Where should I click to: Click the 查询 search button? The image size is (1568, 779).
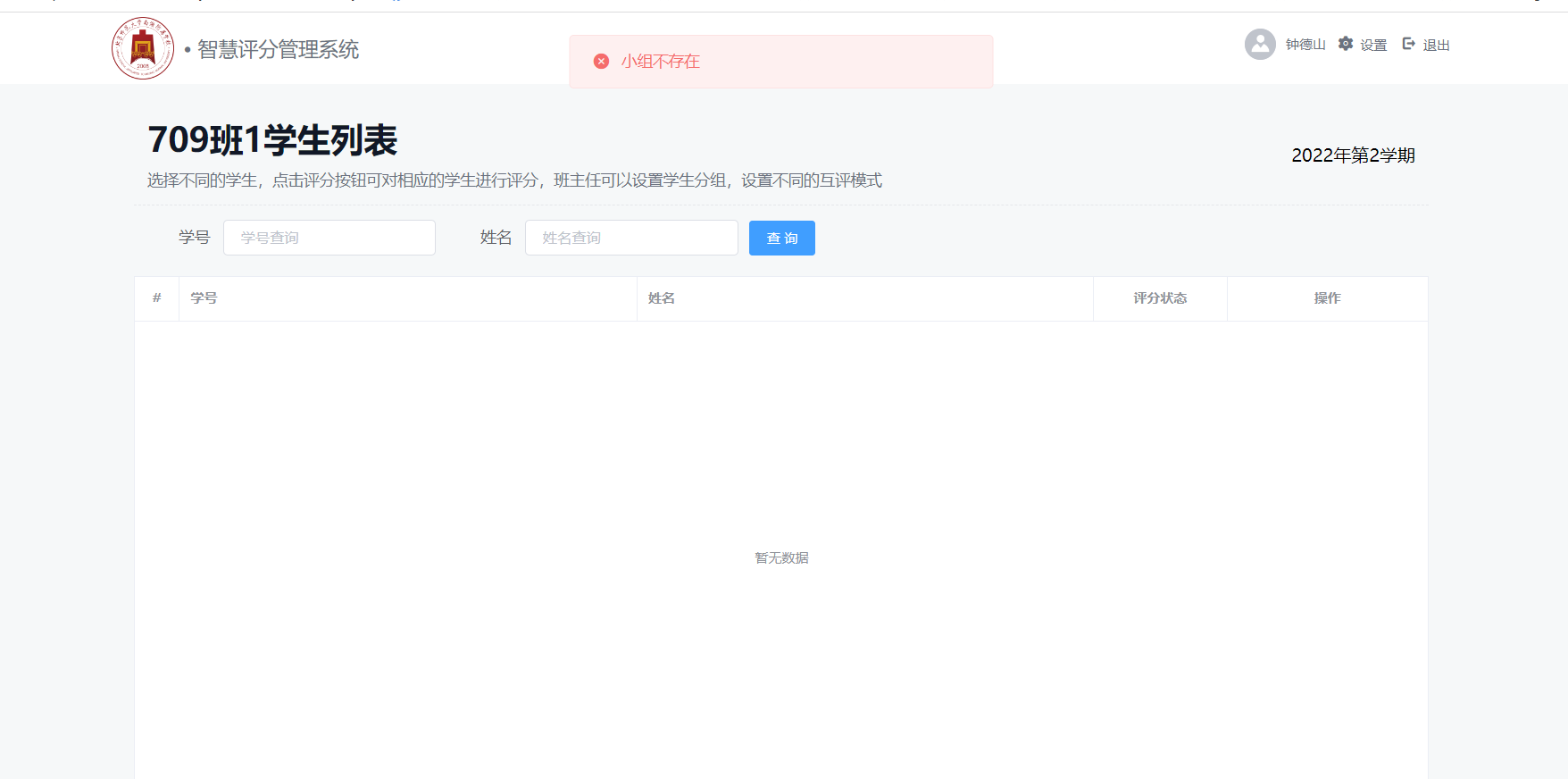(x=782, y=238)
